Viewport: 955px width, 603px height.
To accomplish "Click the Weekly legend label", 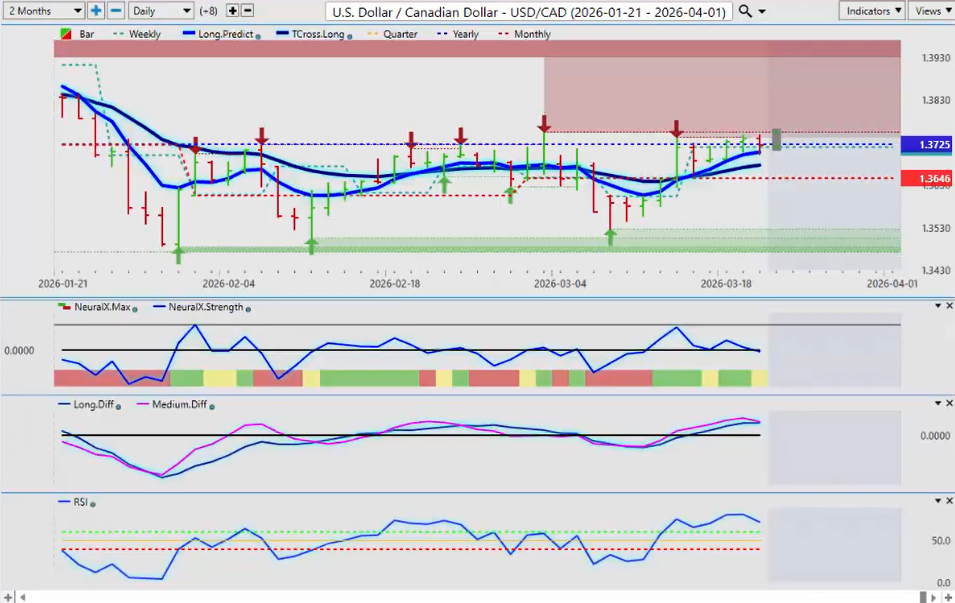I will click(144, 34).
